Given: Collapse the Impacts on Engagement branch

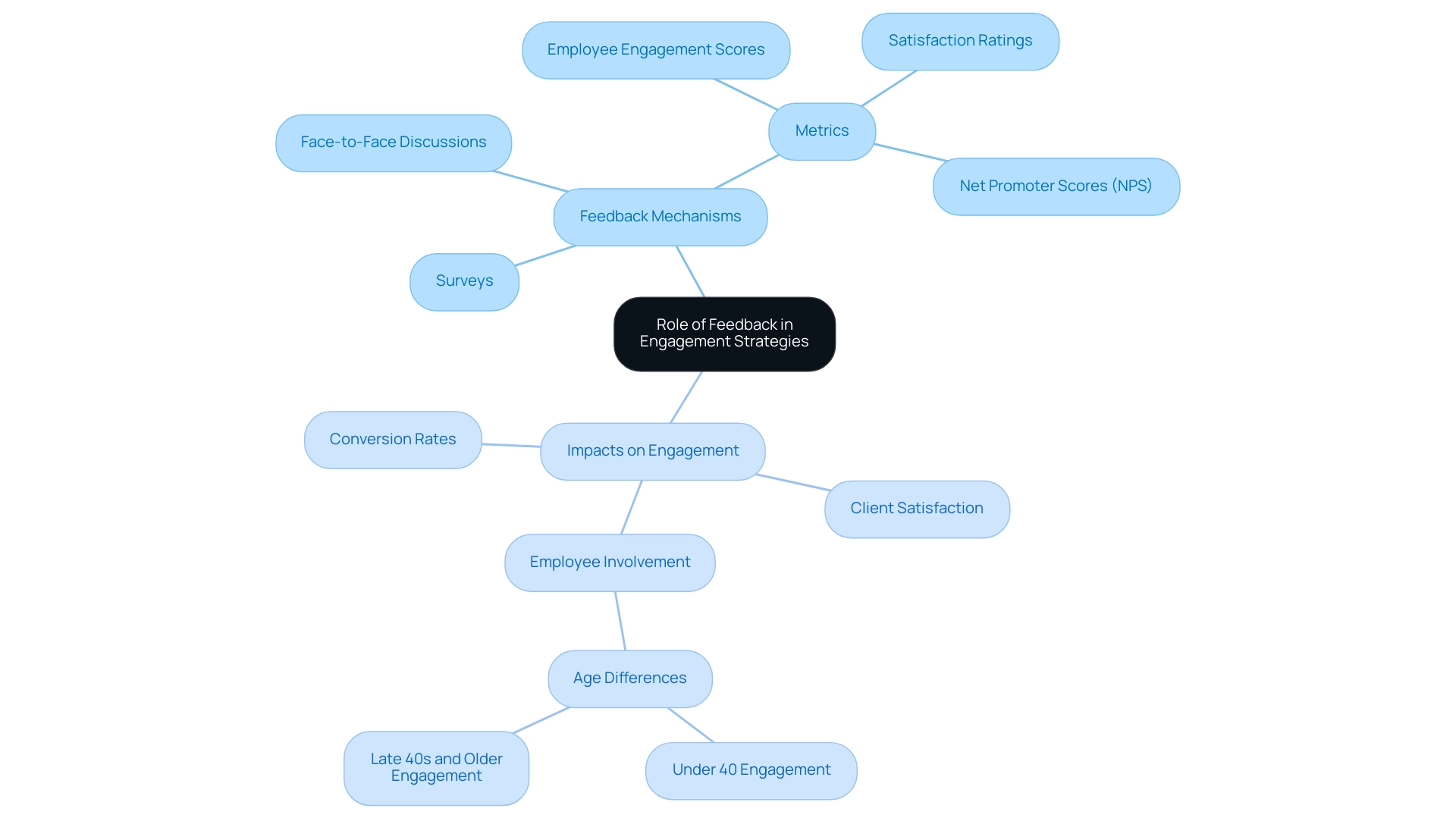Looking at the screenshot, I should (x=651, y=449).
